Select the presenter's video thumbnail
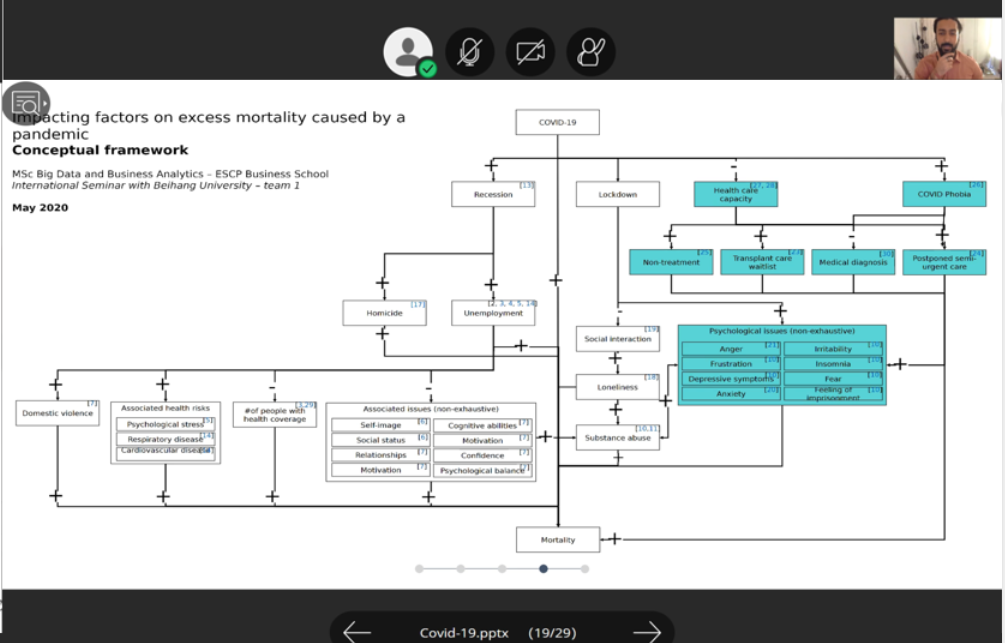This screenshot has width=1005, height=643. click(948, 48)
